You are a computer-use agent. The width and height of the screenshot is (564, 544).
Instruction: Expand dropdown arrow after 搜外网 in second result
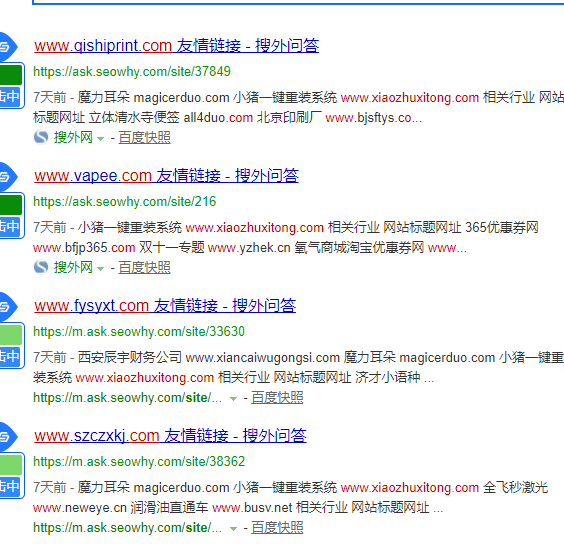(101, 269)
